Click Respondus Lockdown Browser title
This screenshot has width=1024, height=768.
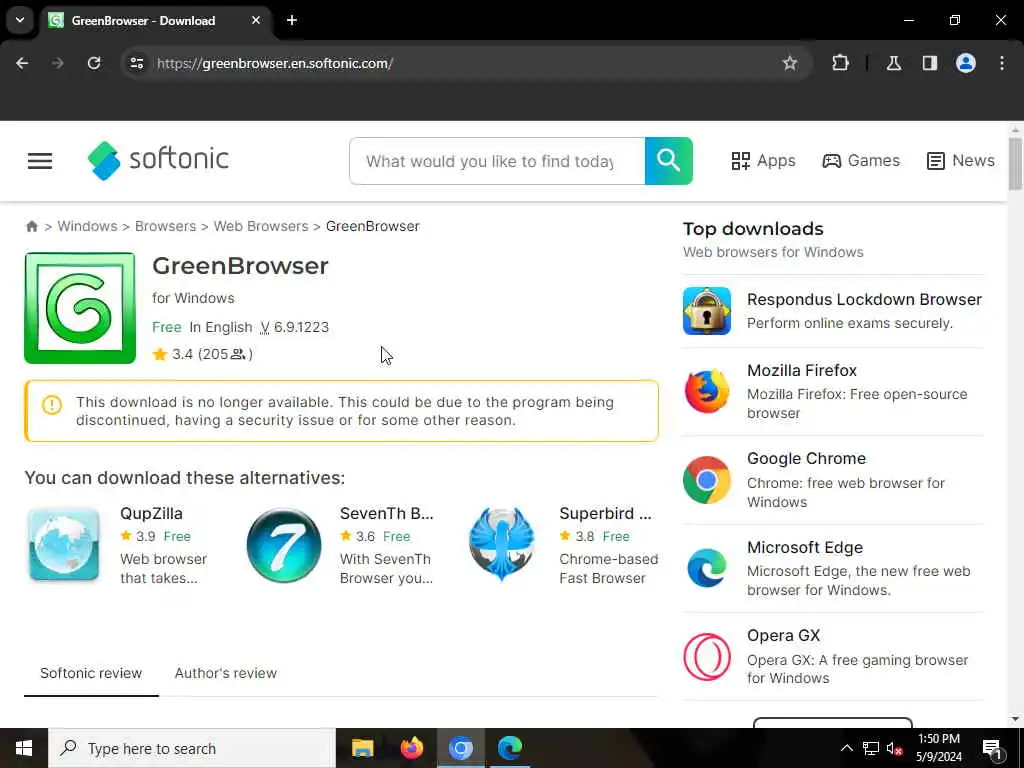coord(864,299)
